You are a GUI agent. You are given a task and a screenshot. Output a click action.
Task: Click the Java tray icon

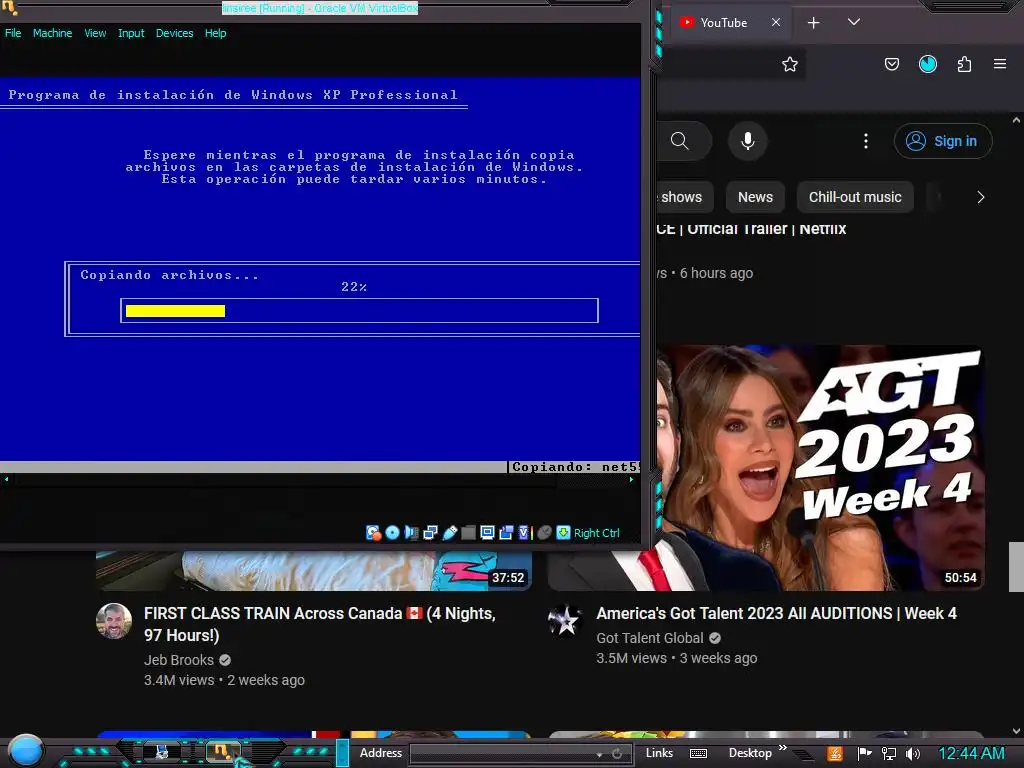835,754
